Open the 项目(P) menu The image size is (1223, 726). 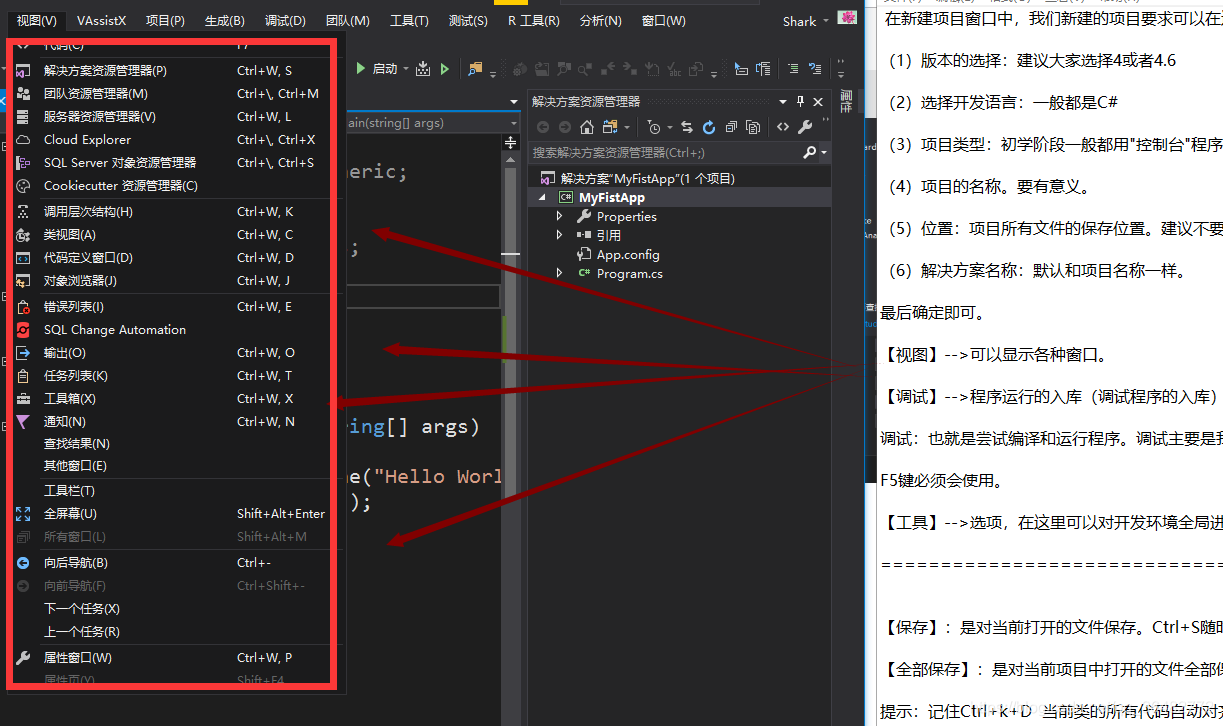click(x=165, y=21)
